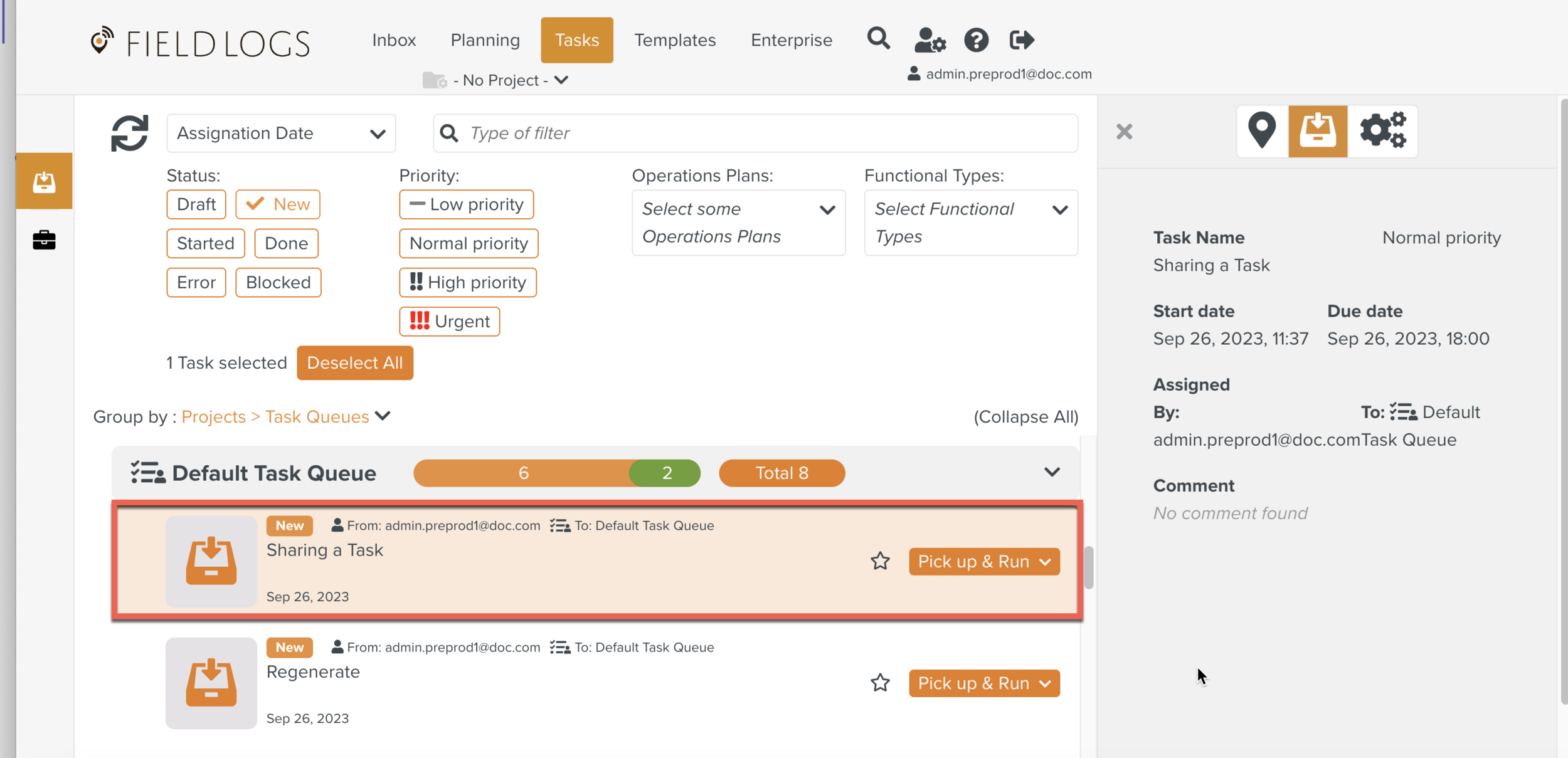Switch to the Planning tab
This screenshot has width=1568, height=758.
[x=485, y=40]
